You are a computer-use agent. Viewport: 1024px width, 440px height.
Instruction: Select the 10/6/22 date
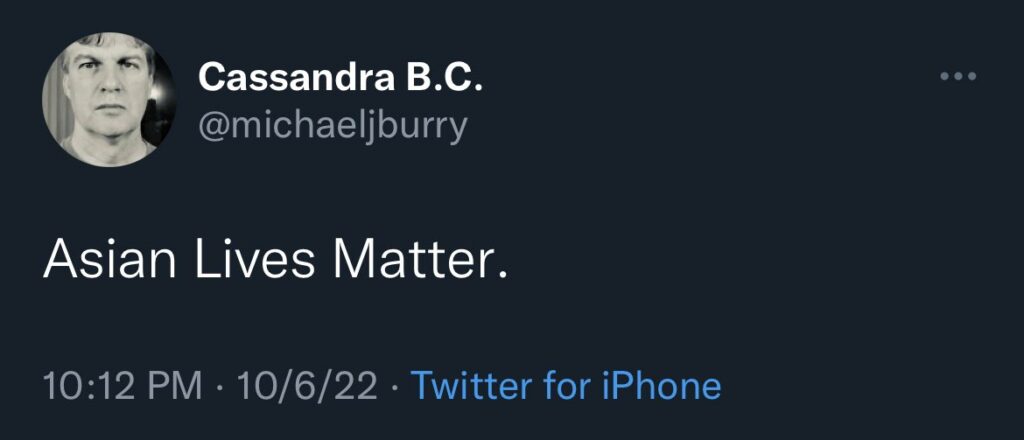pos(307,385)
